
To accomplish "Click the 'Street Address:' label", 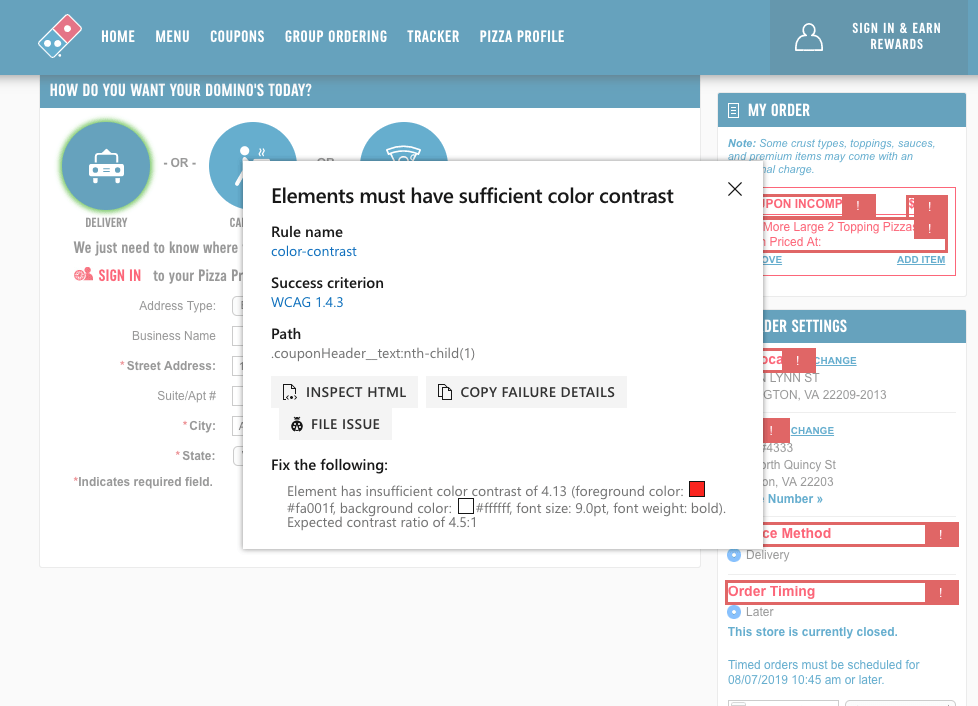I will (171, 366).
